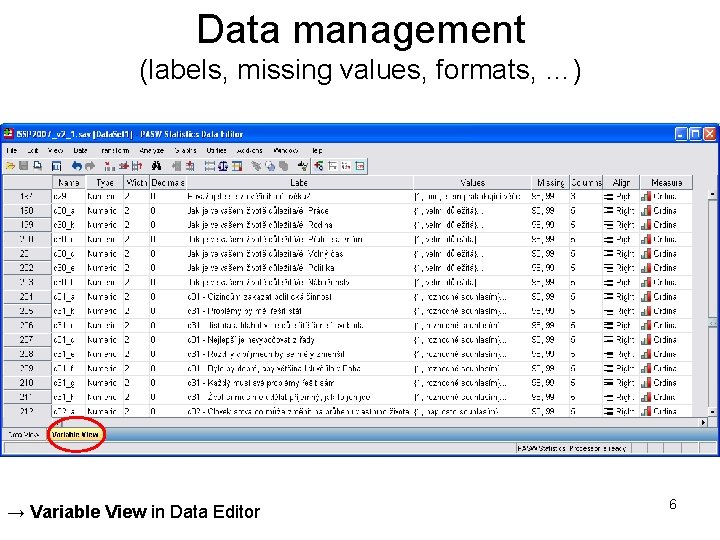
Task: Open the Edit menu
Action: pyautogui.click(x=33, y=151)
